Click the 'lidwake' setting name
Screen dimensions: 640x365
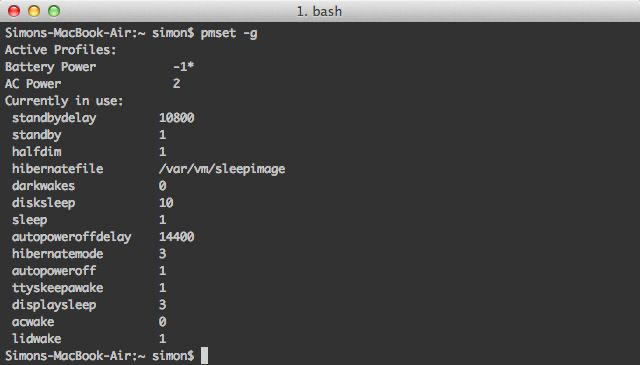[37, 339]
